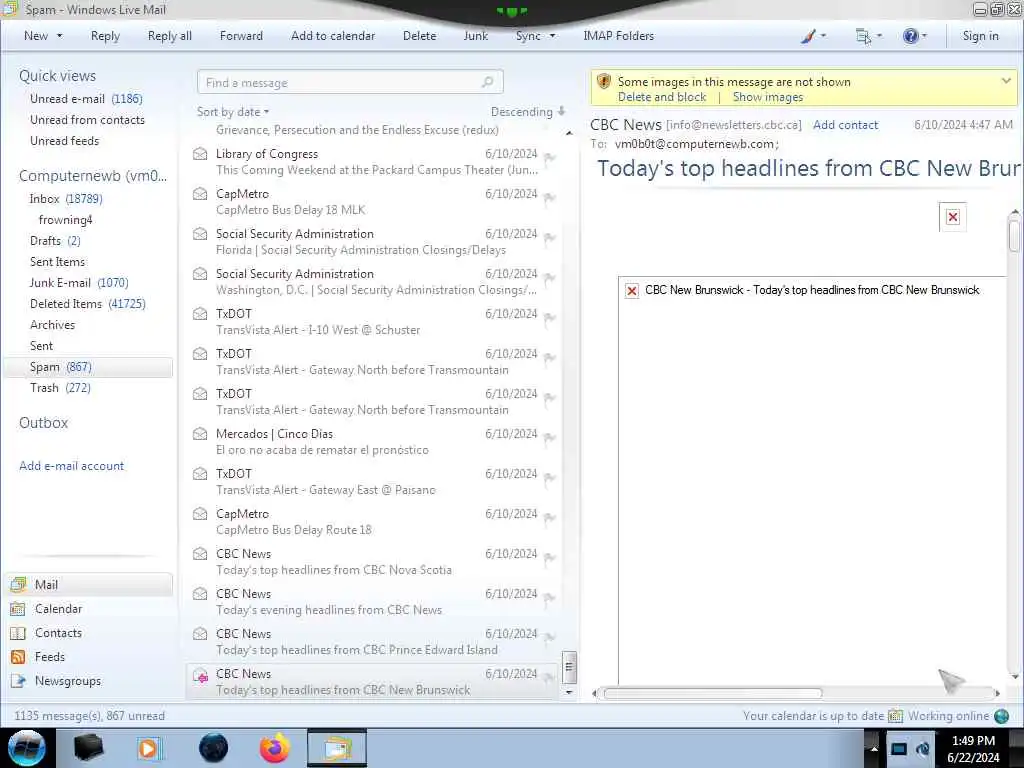Image resolution: width=1024 pixels, height=768 pixels.
Task: Click Reply all in the toolbar
Action: 170,36
